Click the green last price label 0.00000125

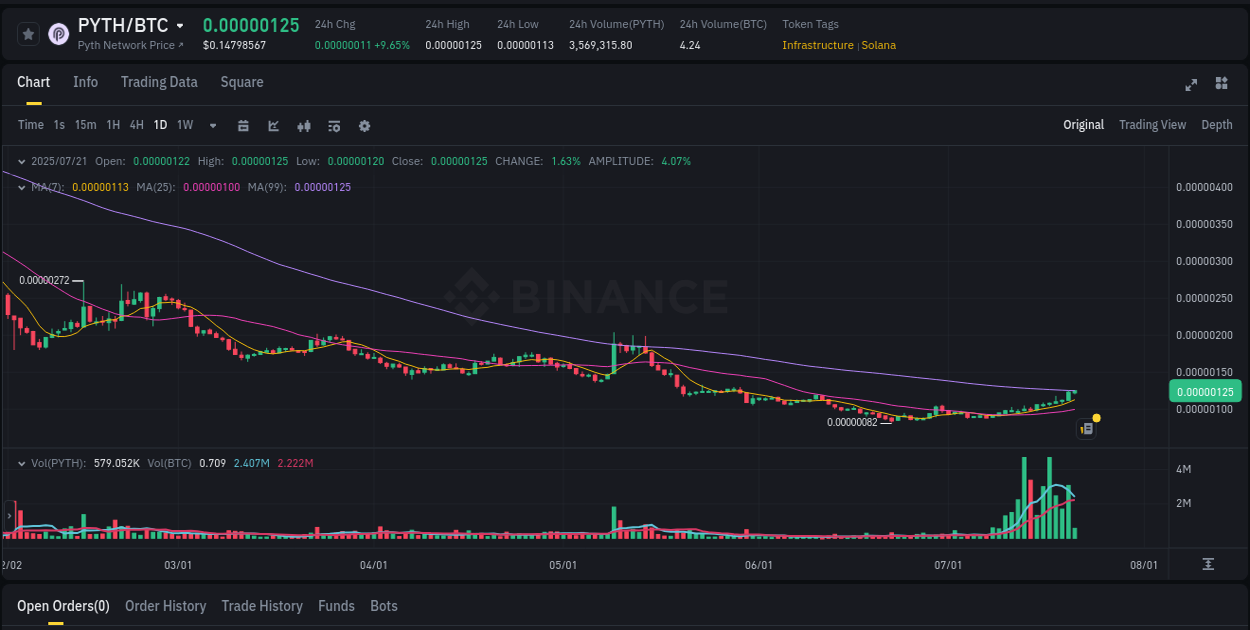[1205, 391]
